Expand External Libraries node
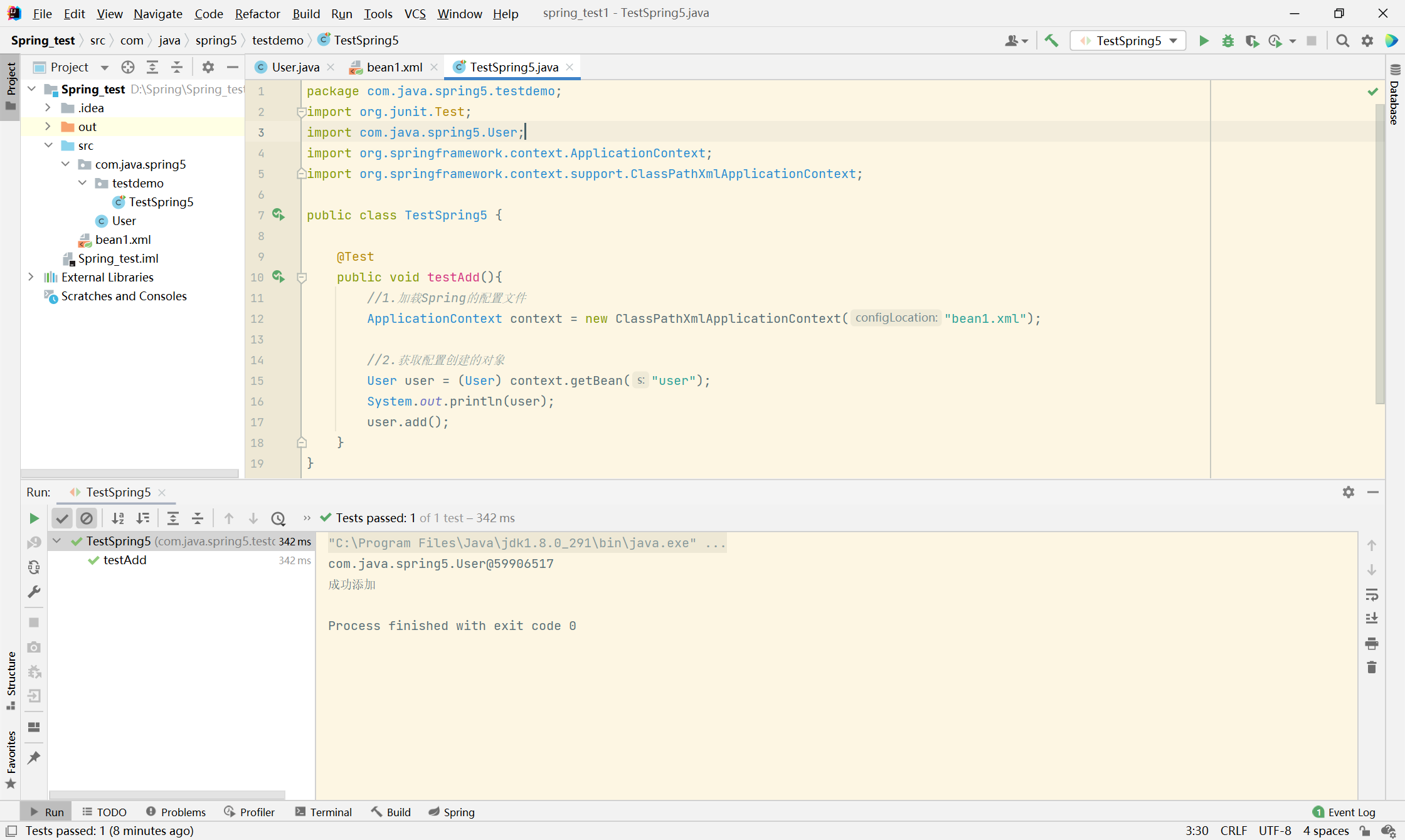 pyautogui.click(x=31, y=277)
